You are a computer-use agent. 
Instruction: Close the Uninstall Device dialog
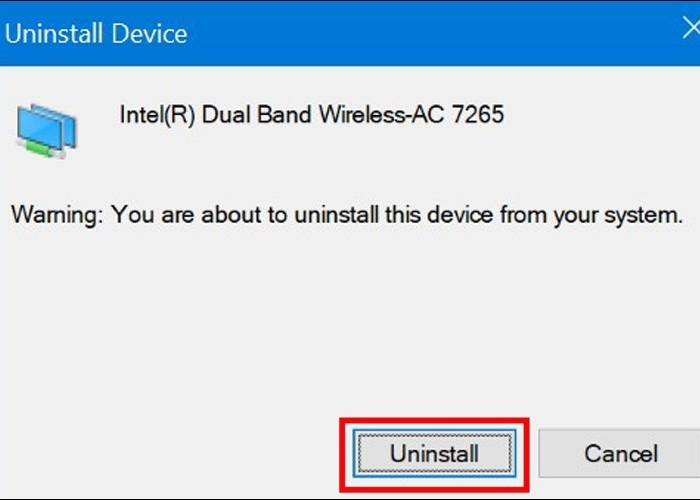689,29
